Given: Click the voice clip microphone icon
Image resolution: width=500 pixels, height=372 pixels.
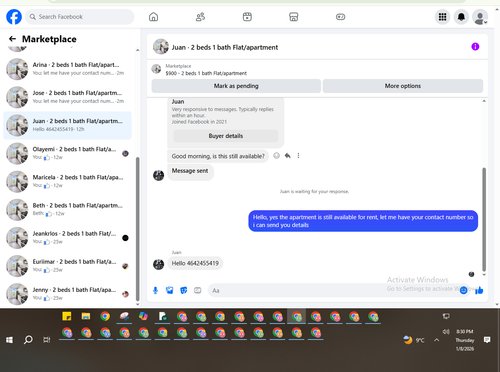Looking at the screenshot, I should point(155,290).
